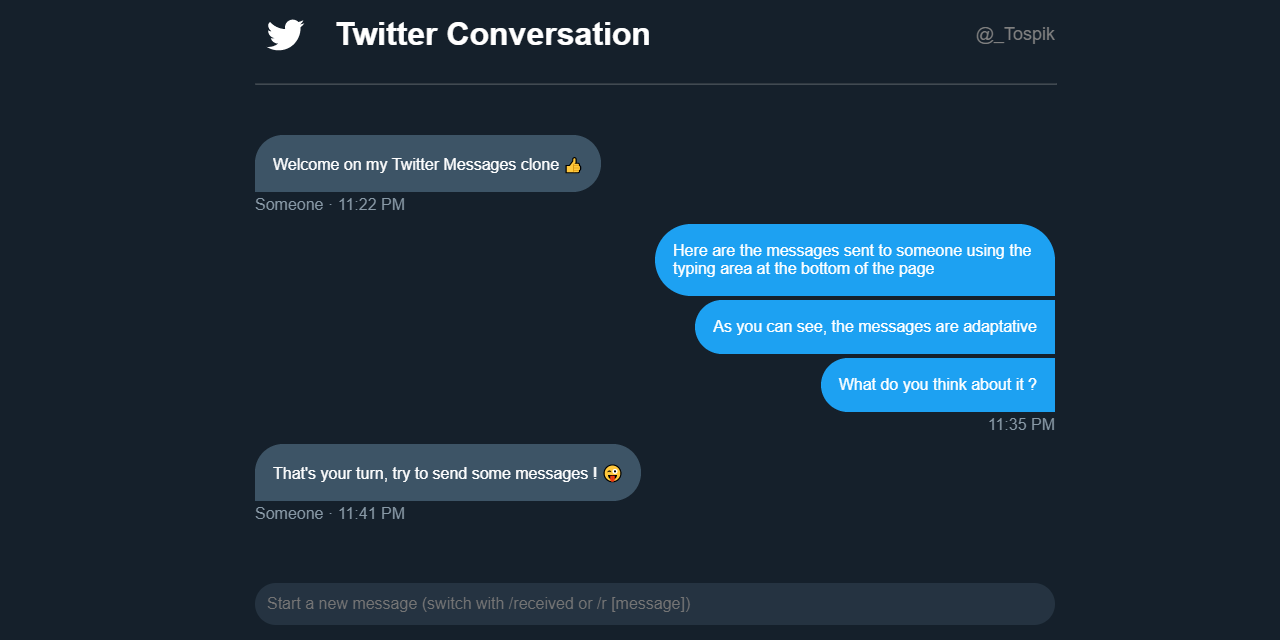Click the horizontal divider below the header
The height and width of the screenshot is (640, 1280).
point(655,85)
